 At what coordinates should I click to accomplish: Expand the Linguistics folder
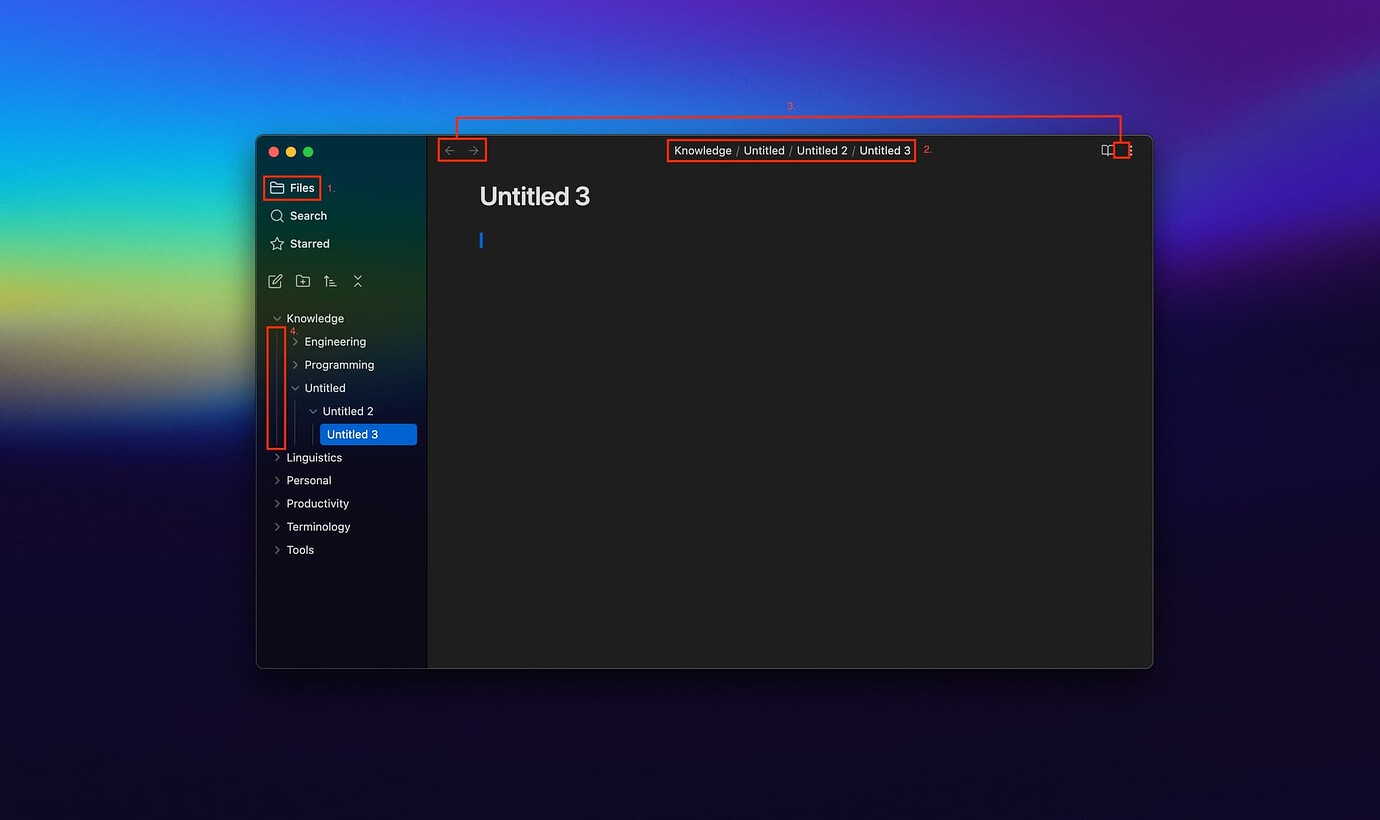[x=278, y=457]
